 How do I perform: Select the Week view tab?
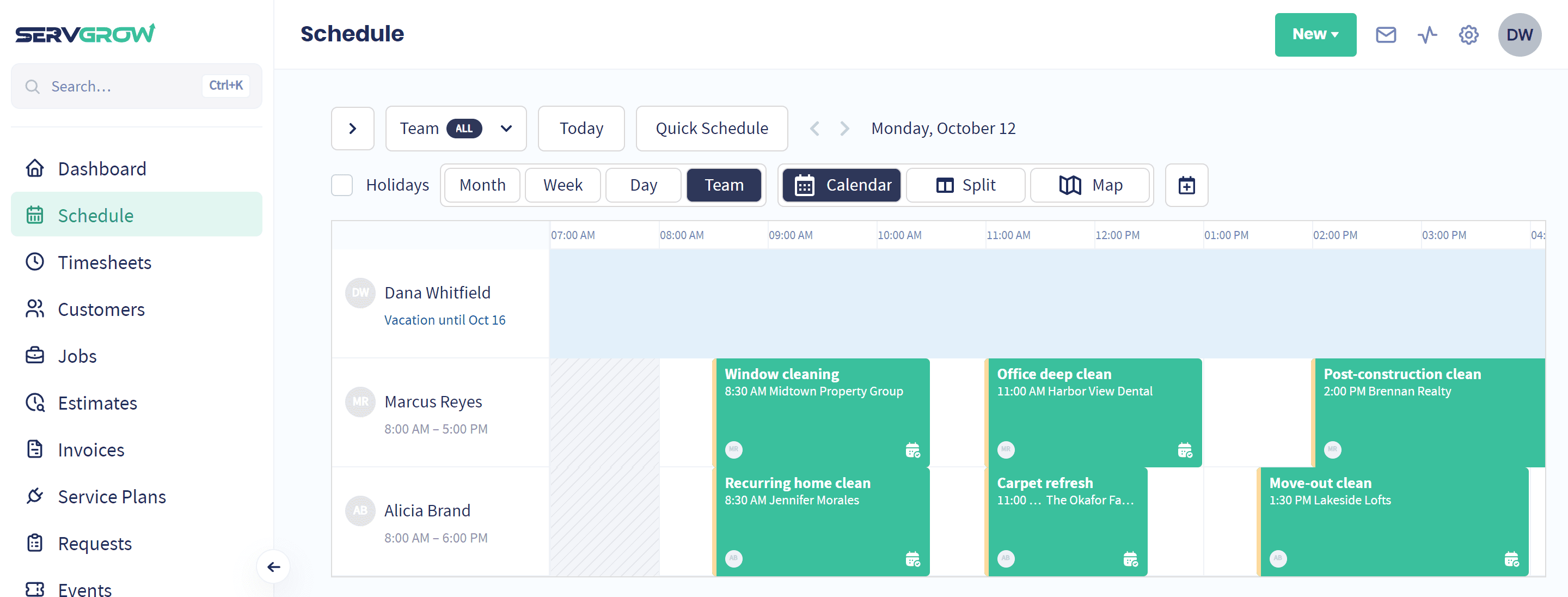pyautogui.click(x=562, y=185)
